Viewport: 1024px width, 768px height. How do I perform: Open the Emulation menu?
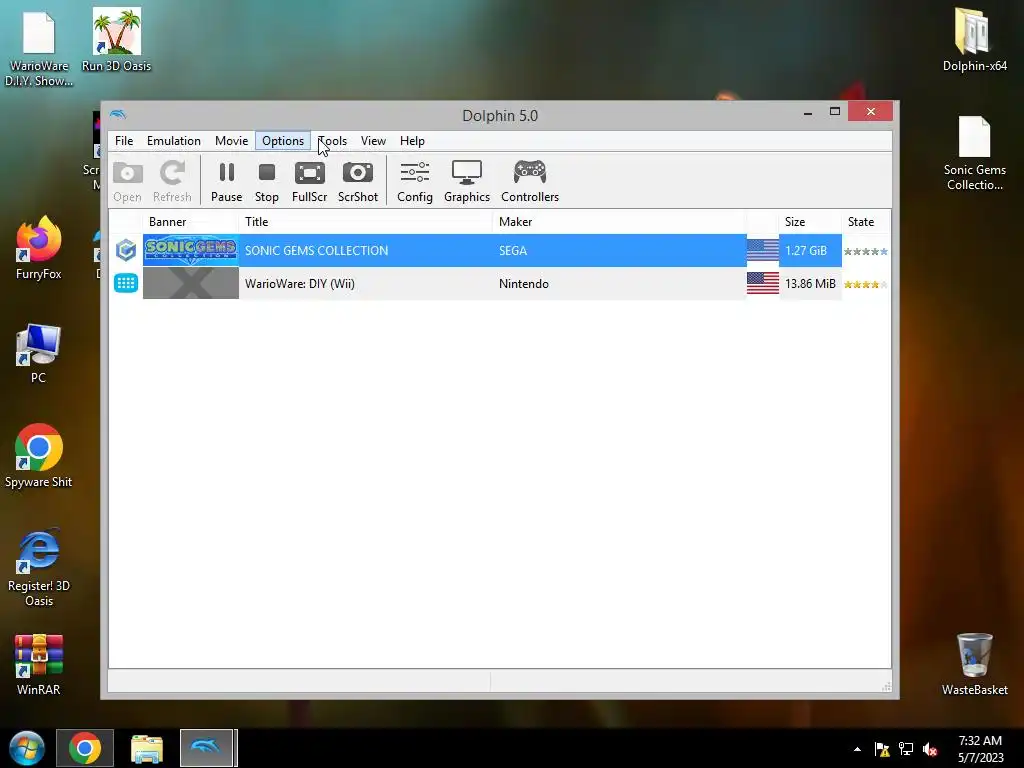pyautogui.click(x=174, y=141)
